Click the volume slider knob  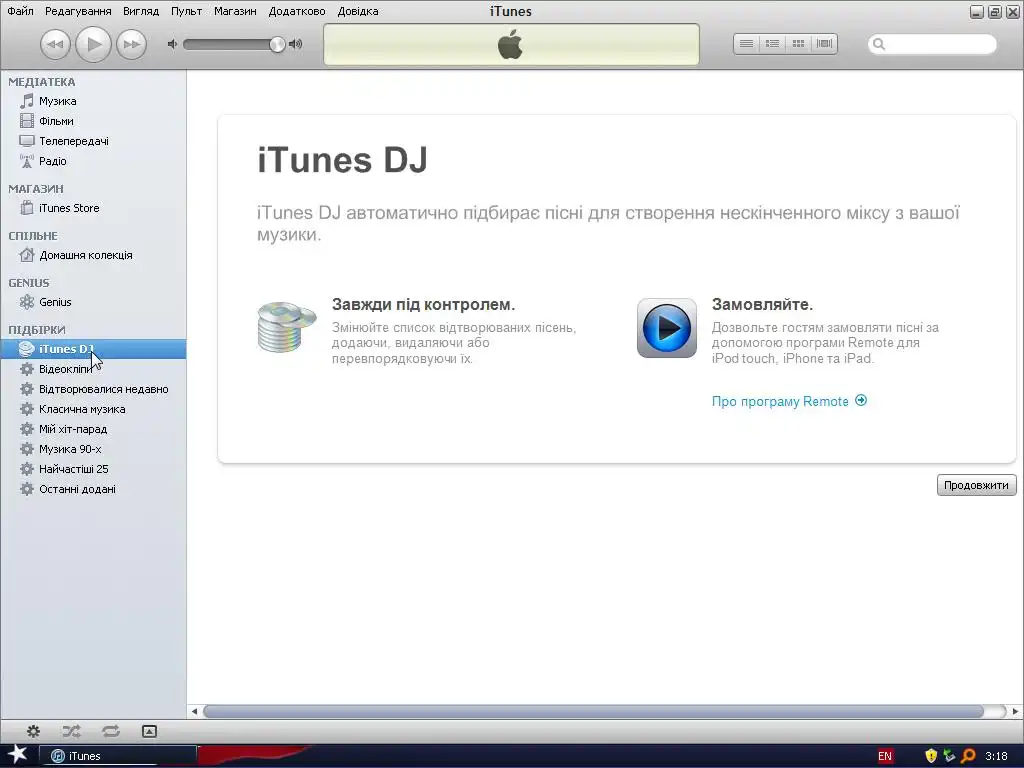278,44
